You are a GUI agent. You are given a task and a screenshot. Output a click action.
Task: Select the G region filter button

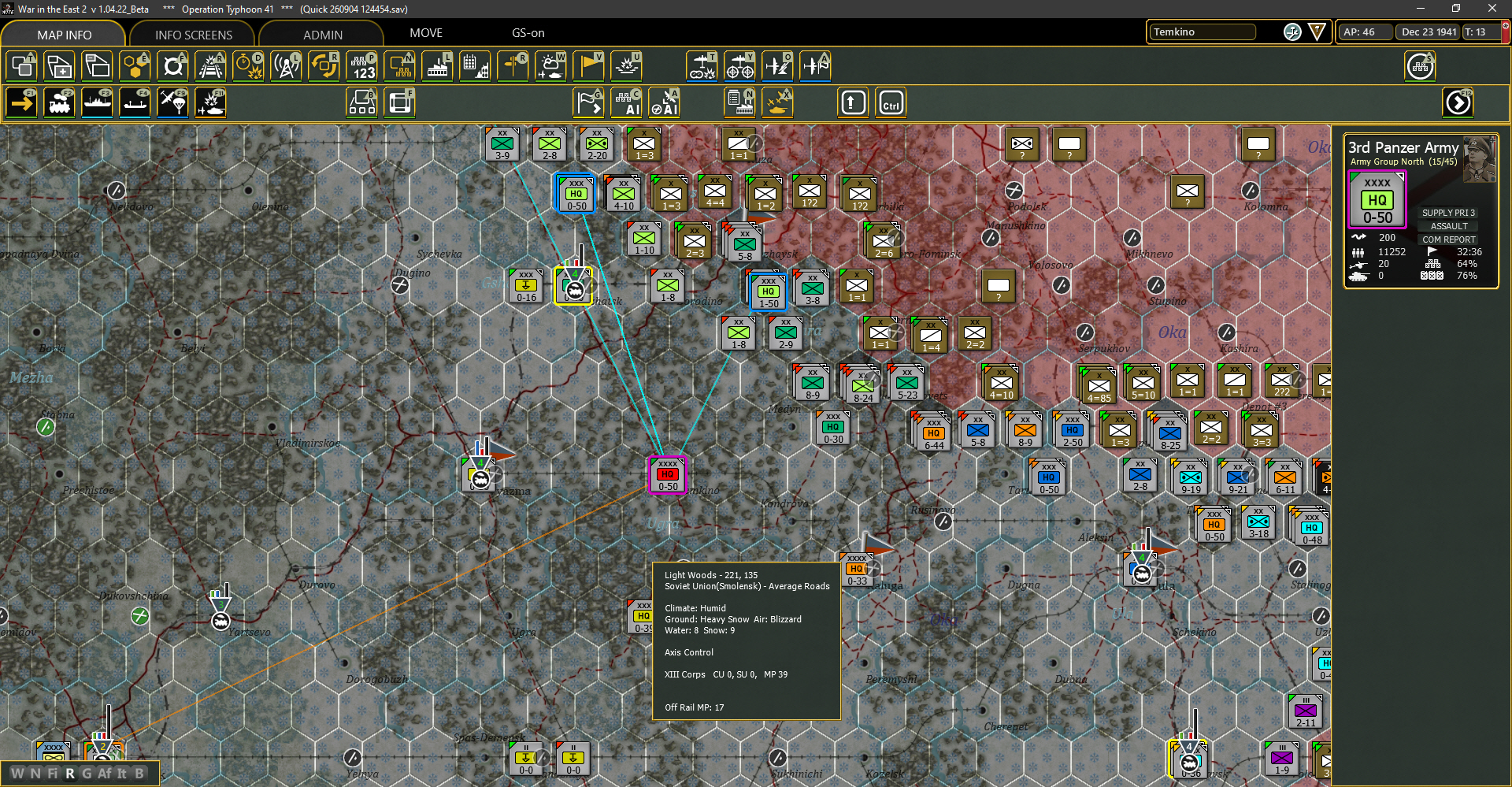point(87,773)
